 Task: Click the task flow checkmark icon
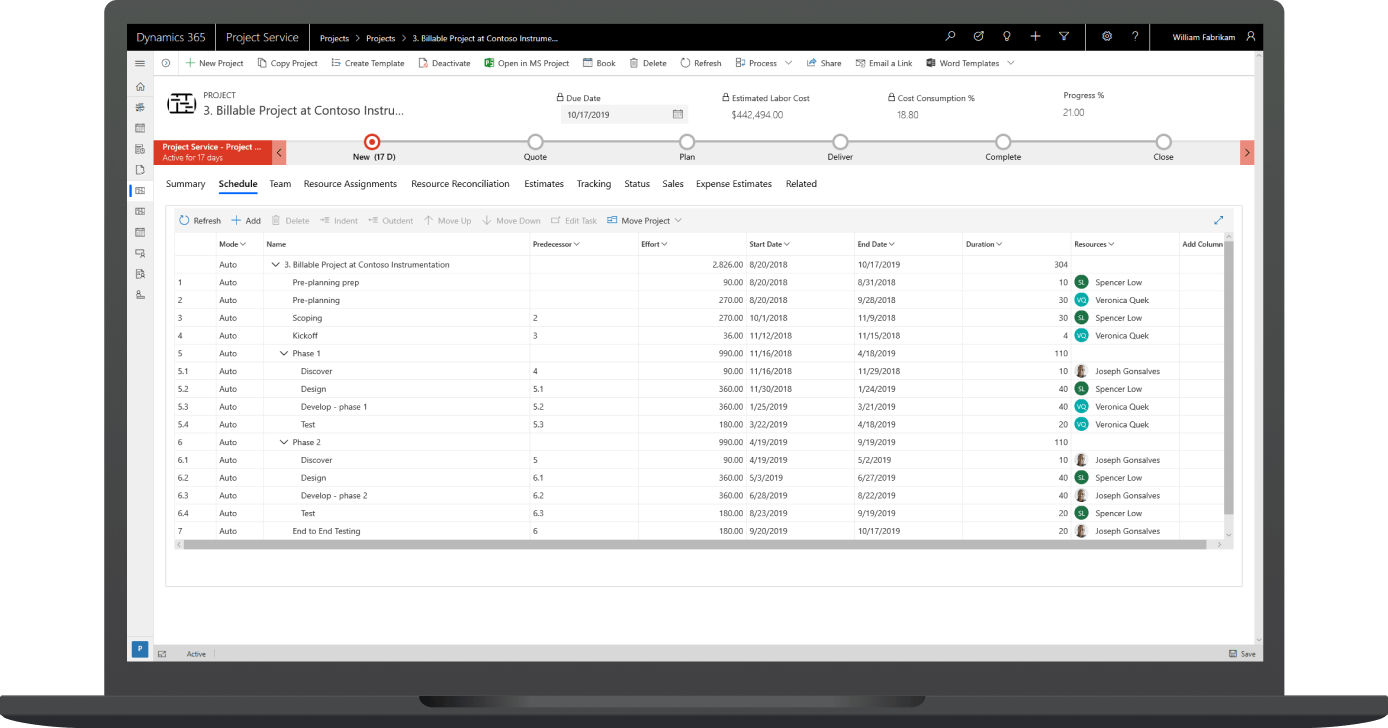coord(978,37)
